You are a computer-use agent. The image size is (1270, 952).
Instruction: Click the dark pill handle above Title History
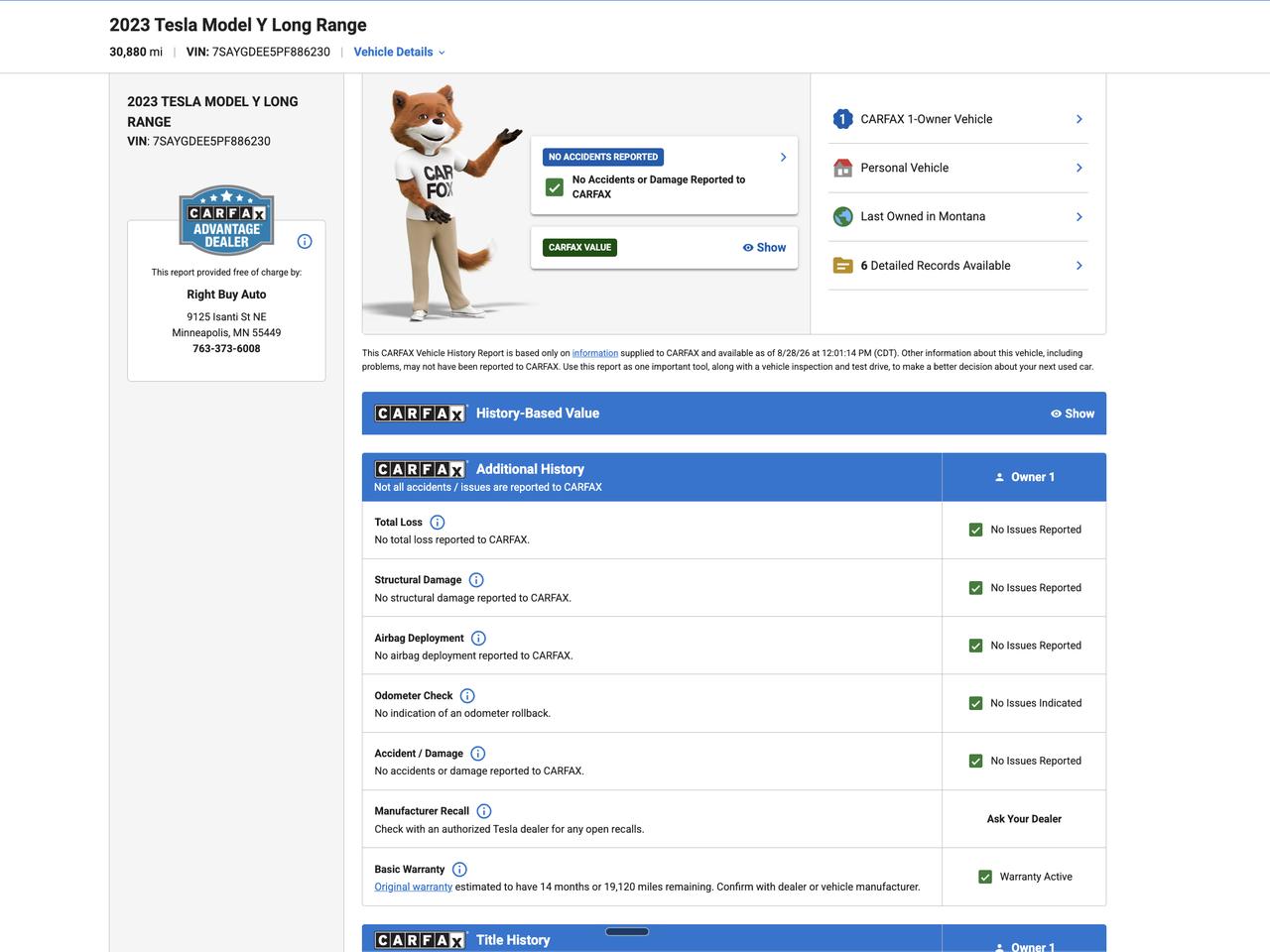(627, 931)
